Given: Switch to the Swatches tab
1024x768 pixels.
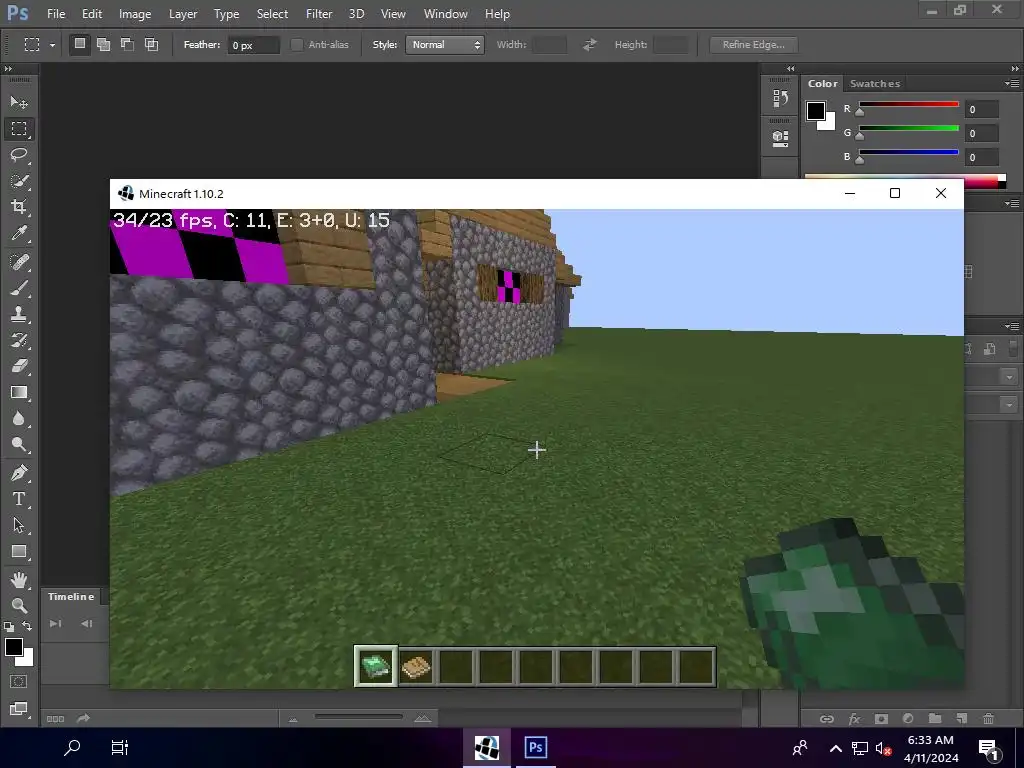Looking at the screenshot, I should coord(874,84).
